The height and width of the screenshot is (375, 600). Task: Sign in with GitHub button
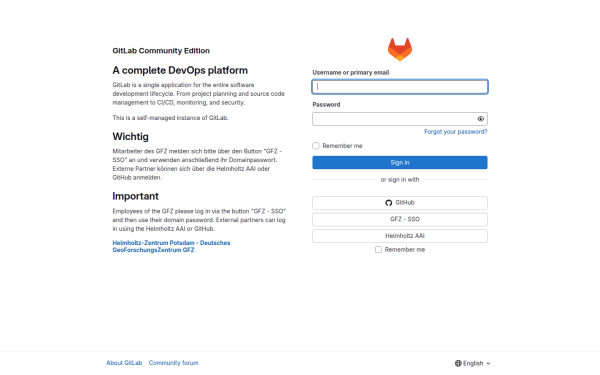400,203
